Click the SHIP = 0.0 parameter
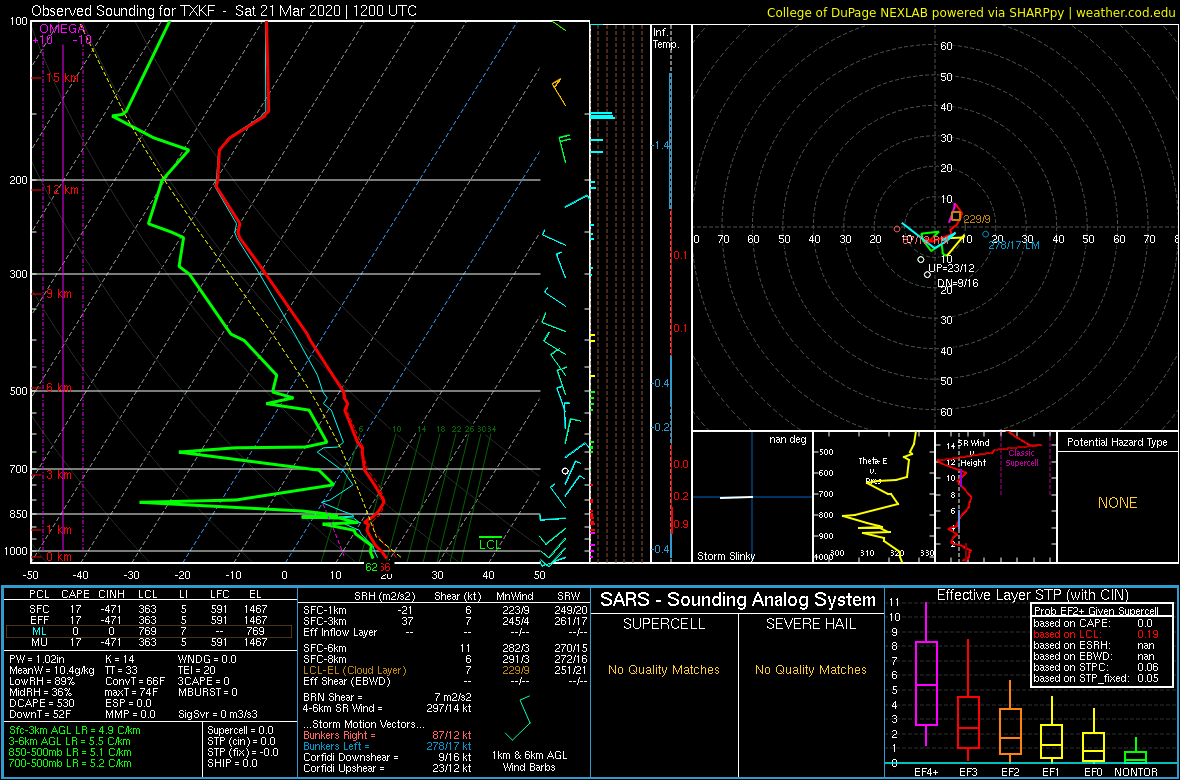The image size is (1180, 780). [233, 763]
